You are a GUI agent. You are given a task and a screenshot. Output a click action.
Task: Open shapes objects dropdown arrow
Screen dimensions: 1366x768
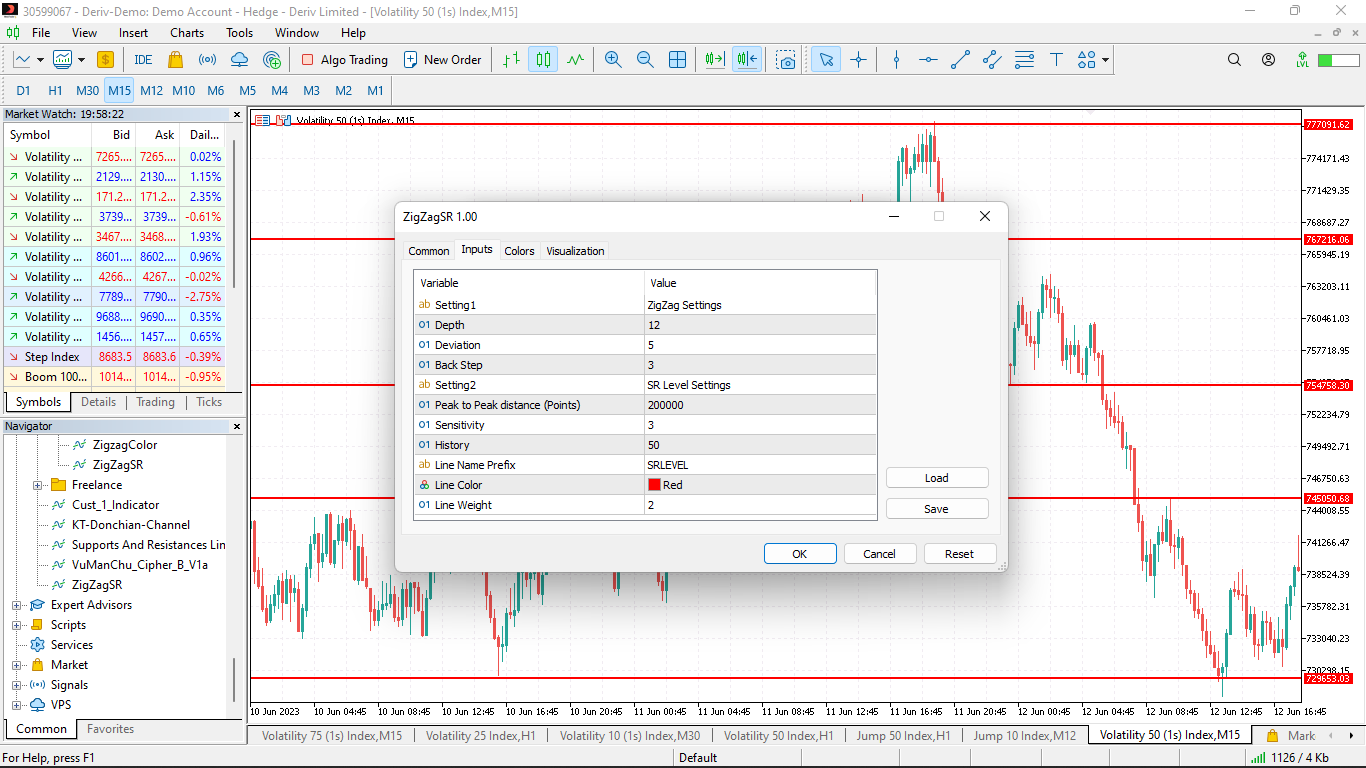pyautogui.click(x=1105, y=60)
